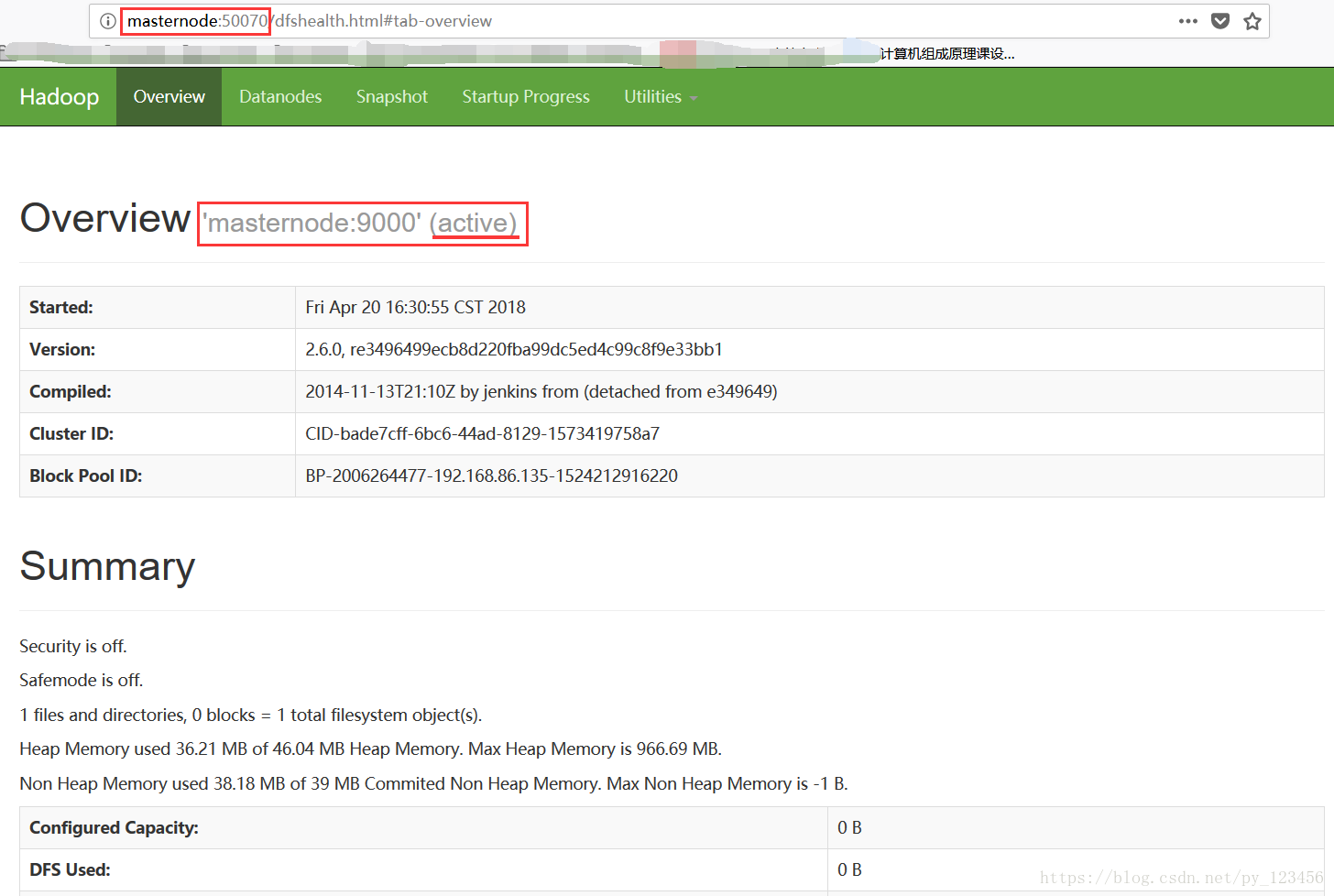The image size is (1334, 896).
Task: Click the site information icon in address bar
Action: [x=107, y=21]
